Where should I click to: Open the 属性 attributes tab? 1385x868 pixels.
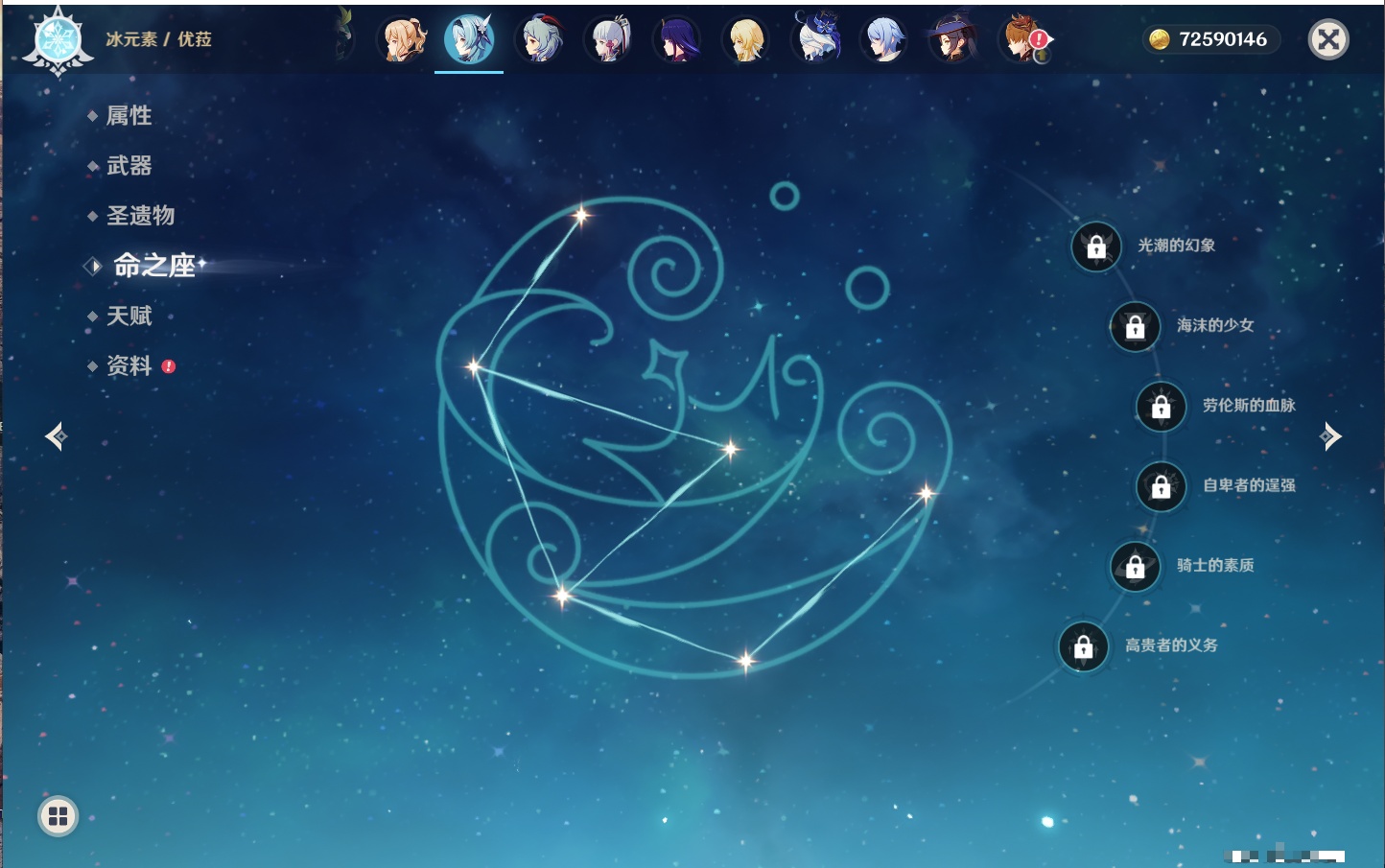129,116
